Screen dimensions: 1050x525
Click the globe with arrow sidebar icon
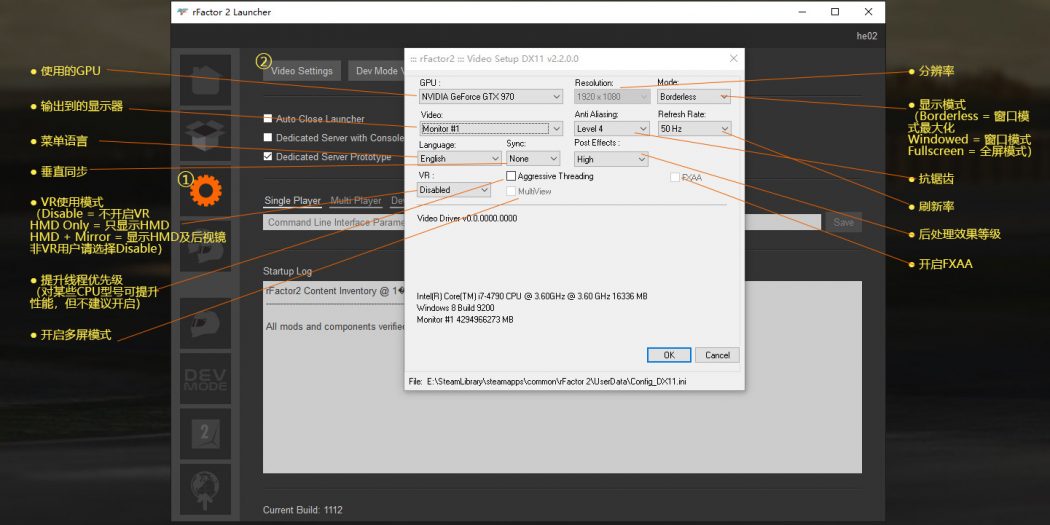(x=205, y=490)
